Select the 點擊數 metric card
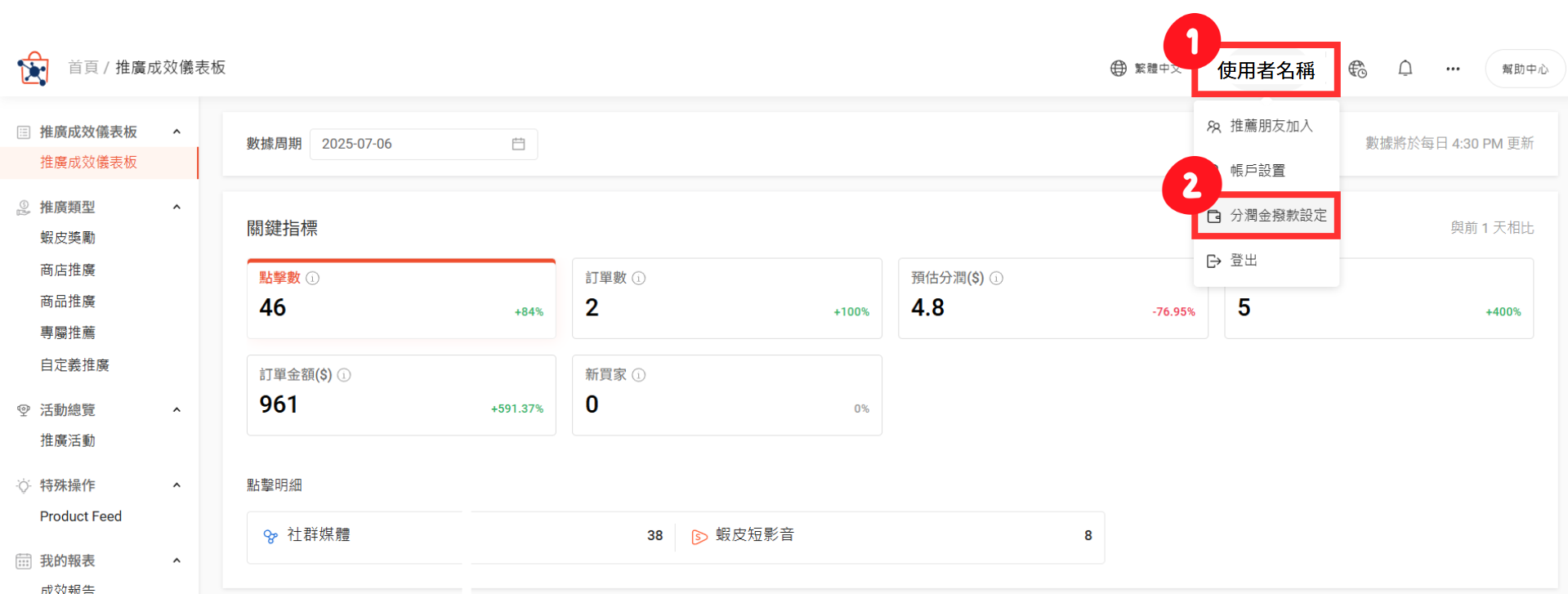The width and height of the screenshot is (1568, 594). click(x=401, y=298)
